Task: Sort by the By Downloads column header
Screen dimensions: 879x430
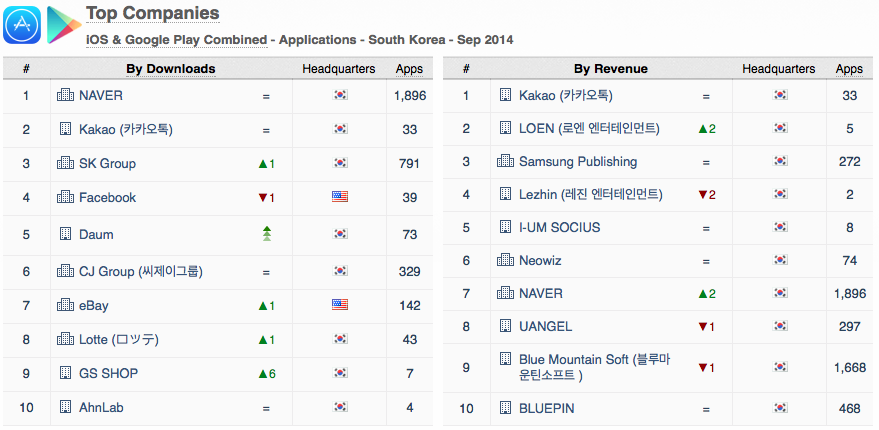Action: [170, 69]
